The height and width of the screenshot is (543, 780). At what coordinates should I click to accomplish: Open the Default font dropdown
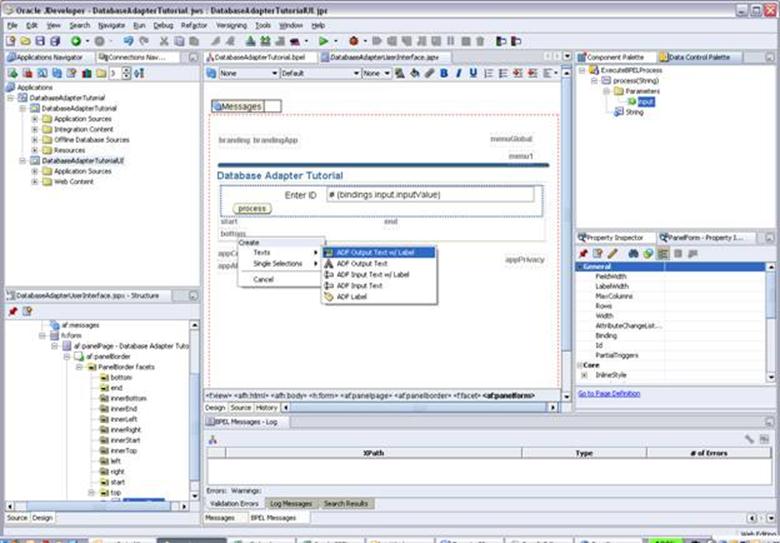320,73
